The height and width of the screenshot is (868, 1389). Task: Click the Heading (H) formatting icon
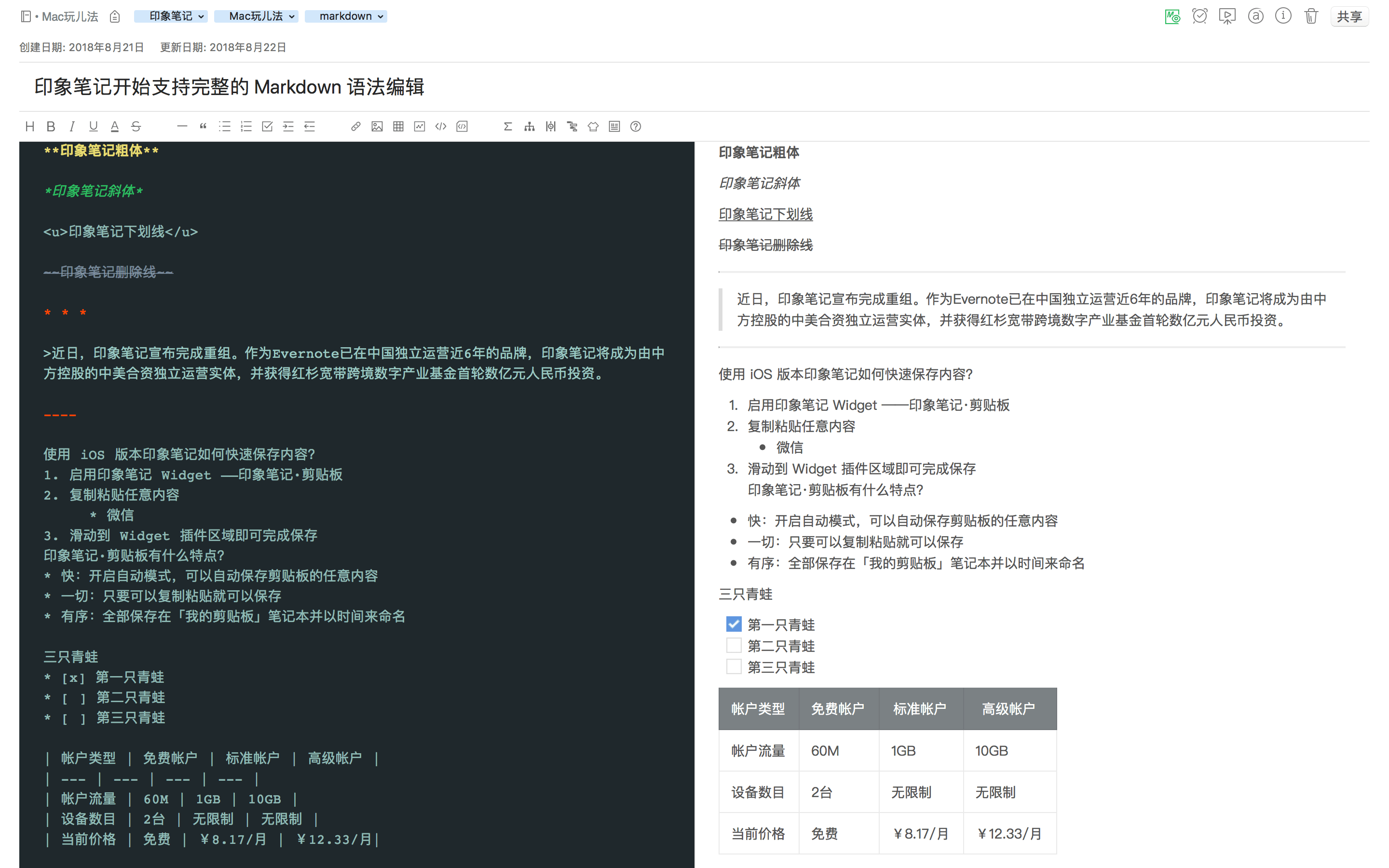(30, 126)
